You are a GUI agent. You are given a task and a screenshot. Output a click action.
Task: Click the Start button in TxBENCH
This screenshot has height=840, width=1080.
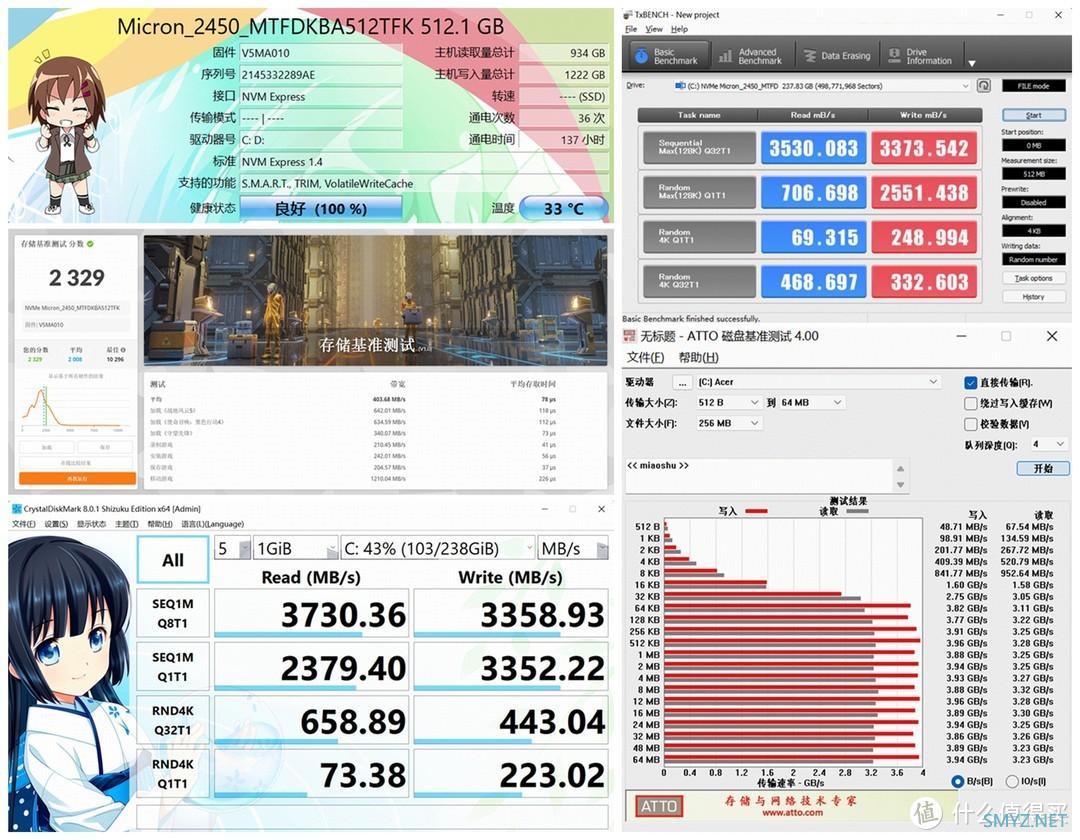pos(1033,115)
